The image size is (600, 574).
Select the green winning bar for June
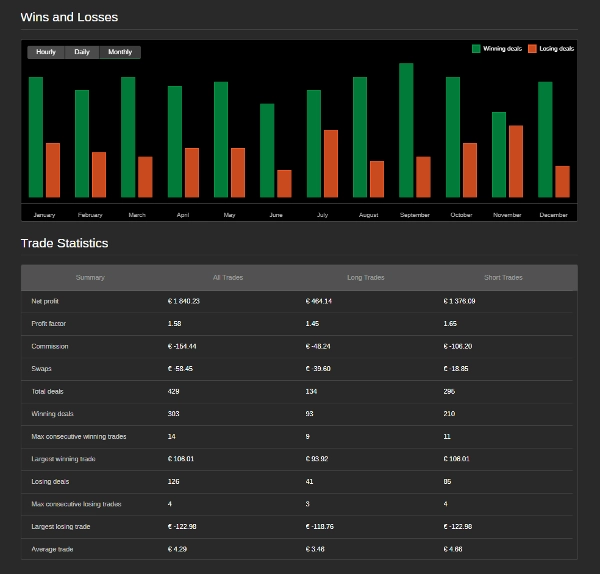[267, 150]
